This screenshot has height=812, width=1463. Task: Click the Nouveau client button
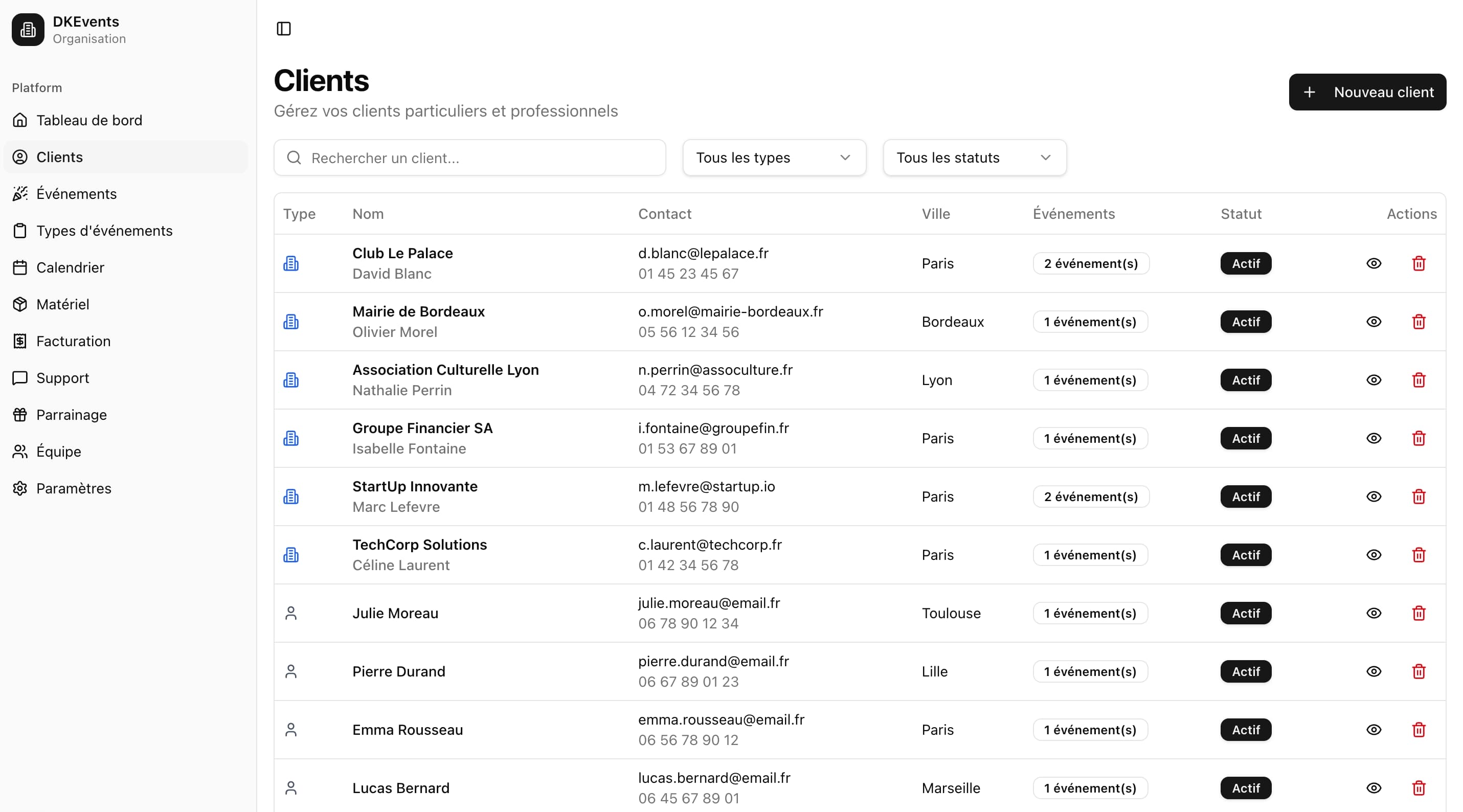pos(1367,92)
